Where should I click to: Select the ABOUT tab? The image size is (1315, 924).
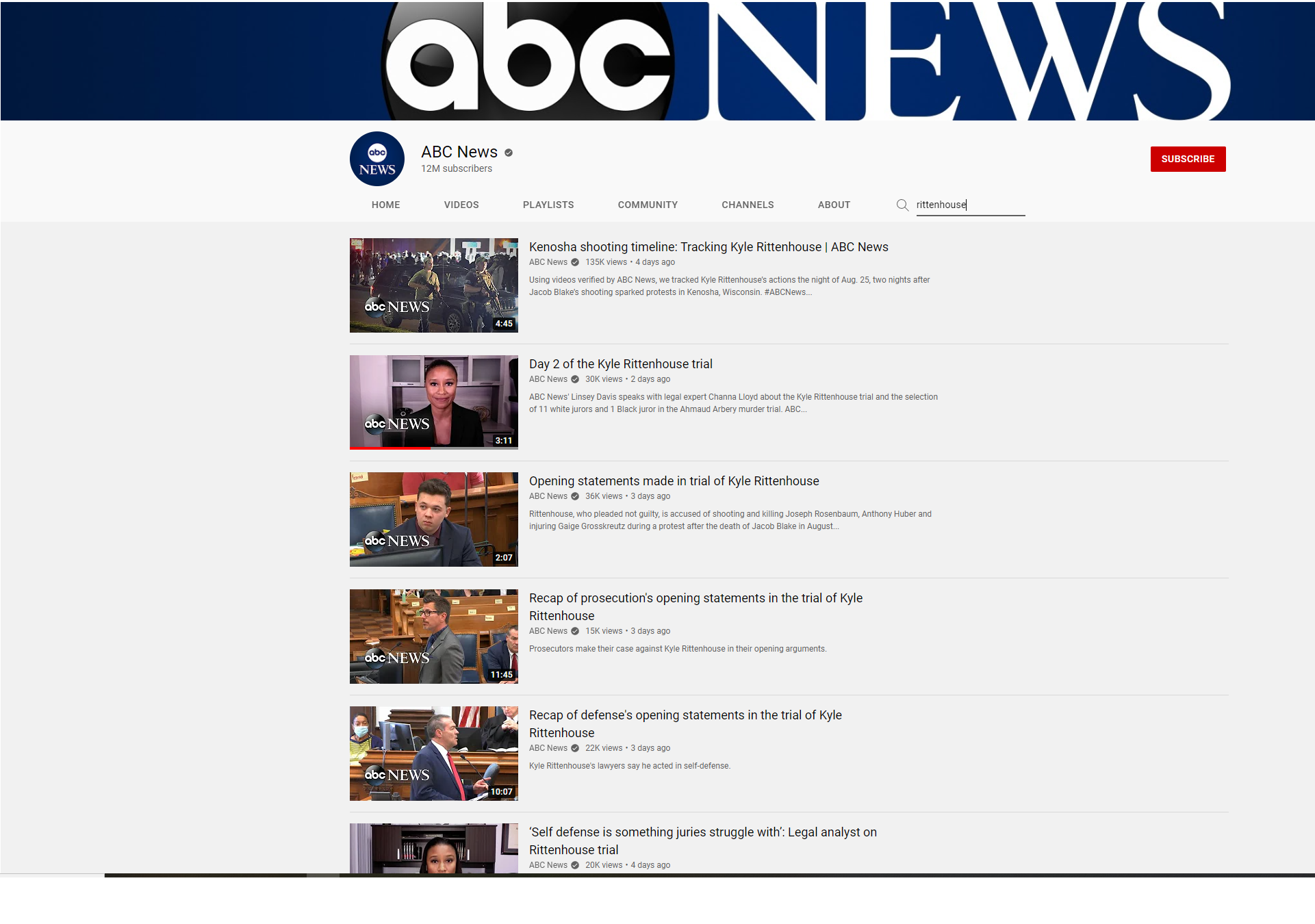[x=834, y=205]
